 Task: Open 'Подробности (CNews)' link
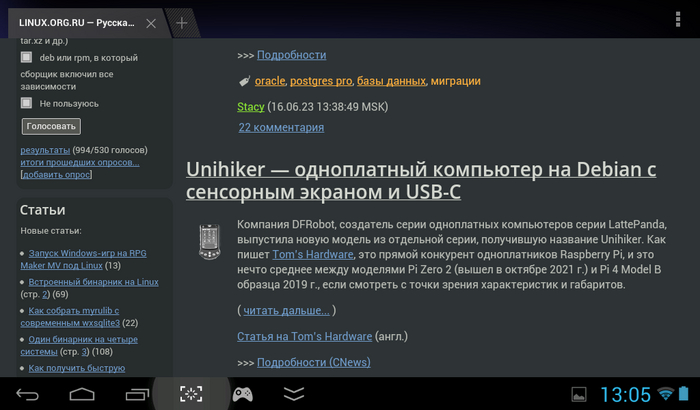(314, 362)
